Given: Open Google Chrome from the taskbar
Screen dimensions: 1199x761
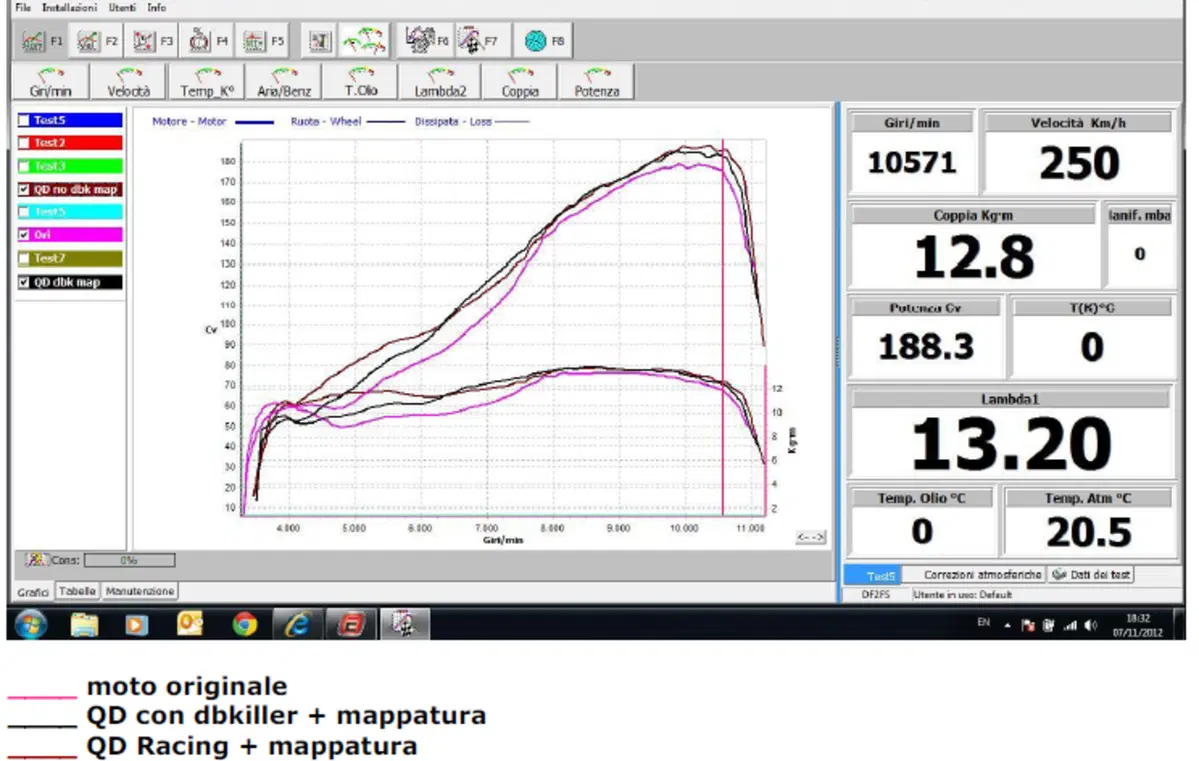Looking at the screenshot, I should pos(245,625).
